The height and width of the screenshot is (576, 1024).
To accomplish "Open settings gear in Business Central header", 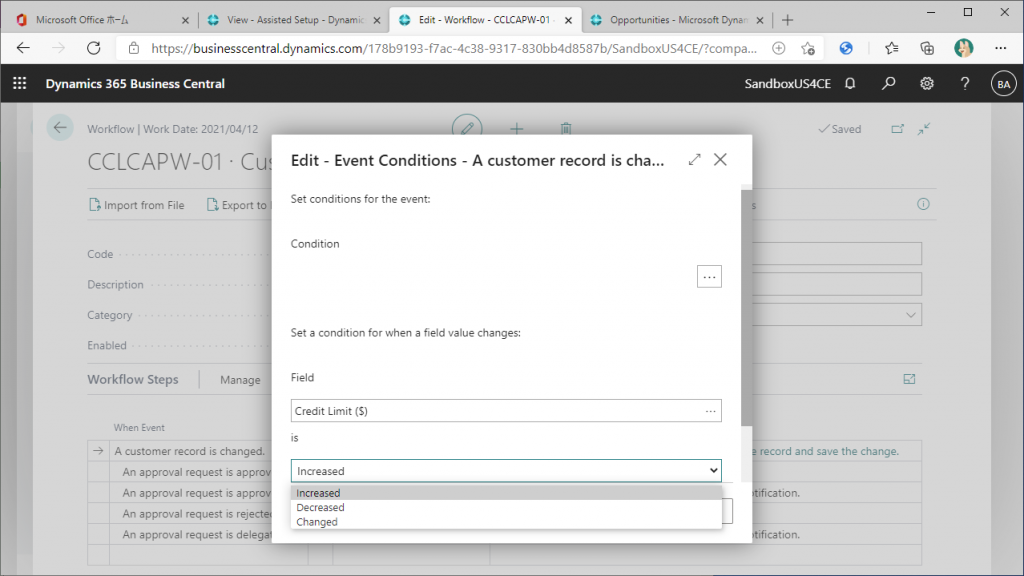I will tap(927, 84).
